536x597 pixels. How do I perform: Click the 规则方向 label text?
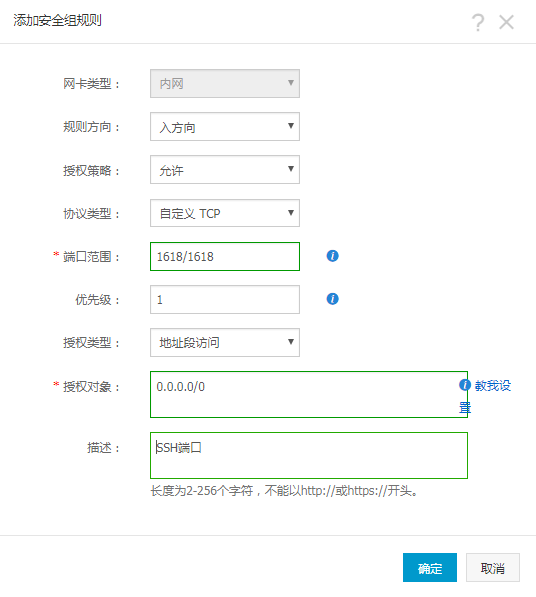(x=91, y=127)
